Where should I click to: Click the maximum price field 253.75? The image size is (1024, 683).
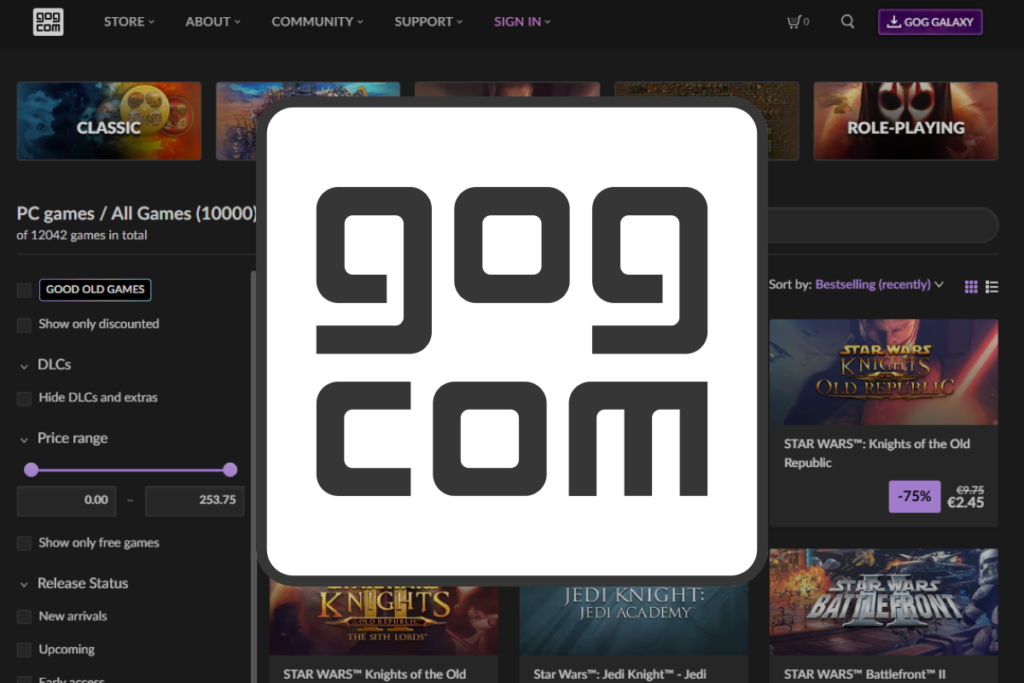195,500
